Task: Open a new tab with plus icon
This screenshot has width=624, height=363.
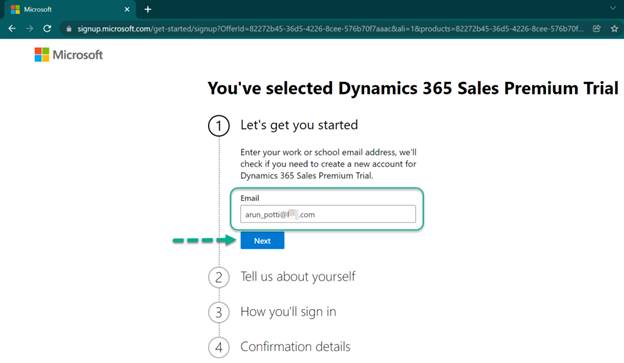Action: pyautogui.click(x=148, y=9)
